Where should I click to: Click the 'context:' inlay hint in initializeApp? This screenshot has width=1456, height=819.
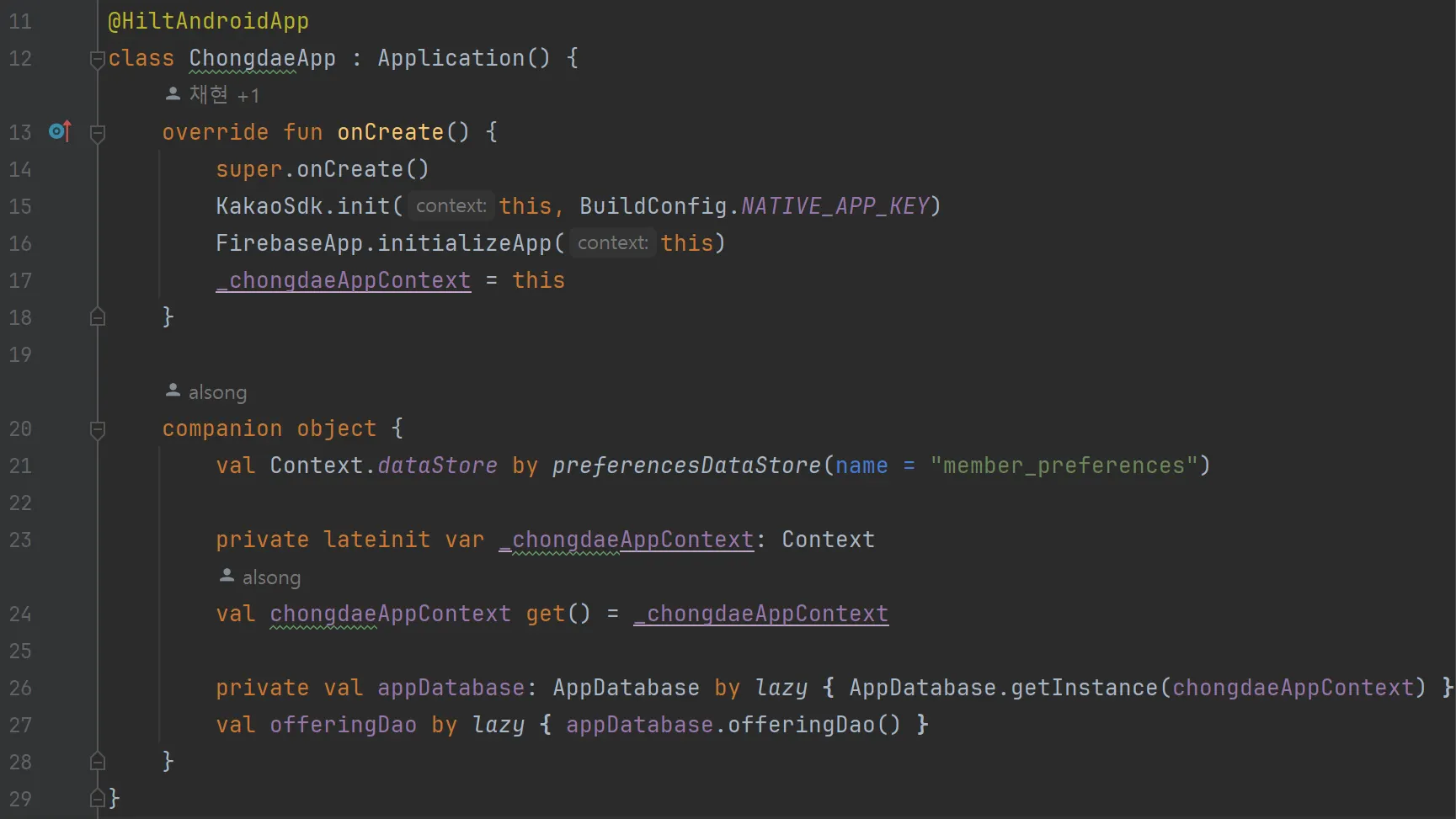(x=613, y=243)
